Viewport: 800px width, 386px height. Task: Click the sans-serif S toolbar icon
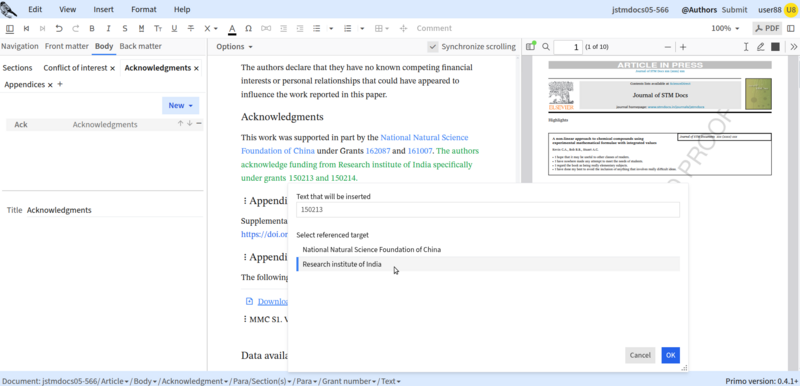tap(124, 29)
